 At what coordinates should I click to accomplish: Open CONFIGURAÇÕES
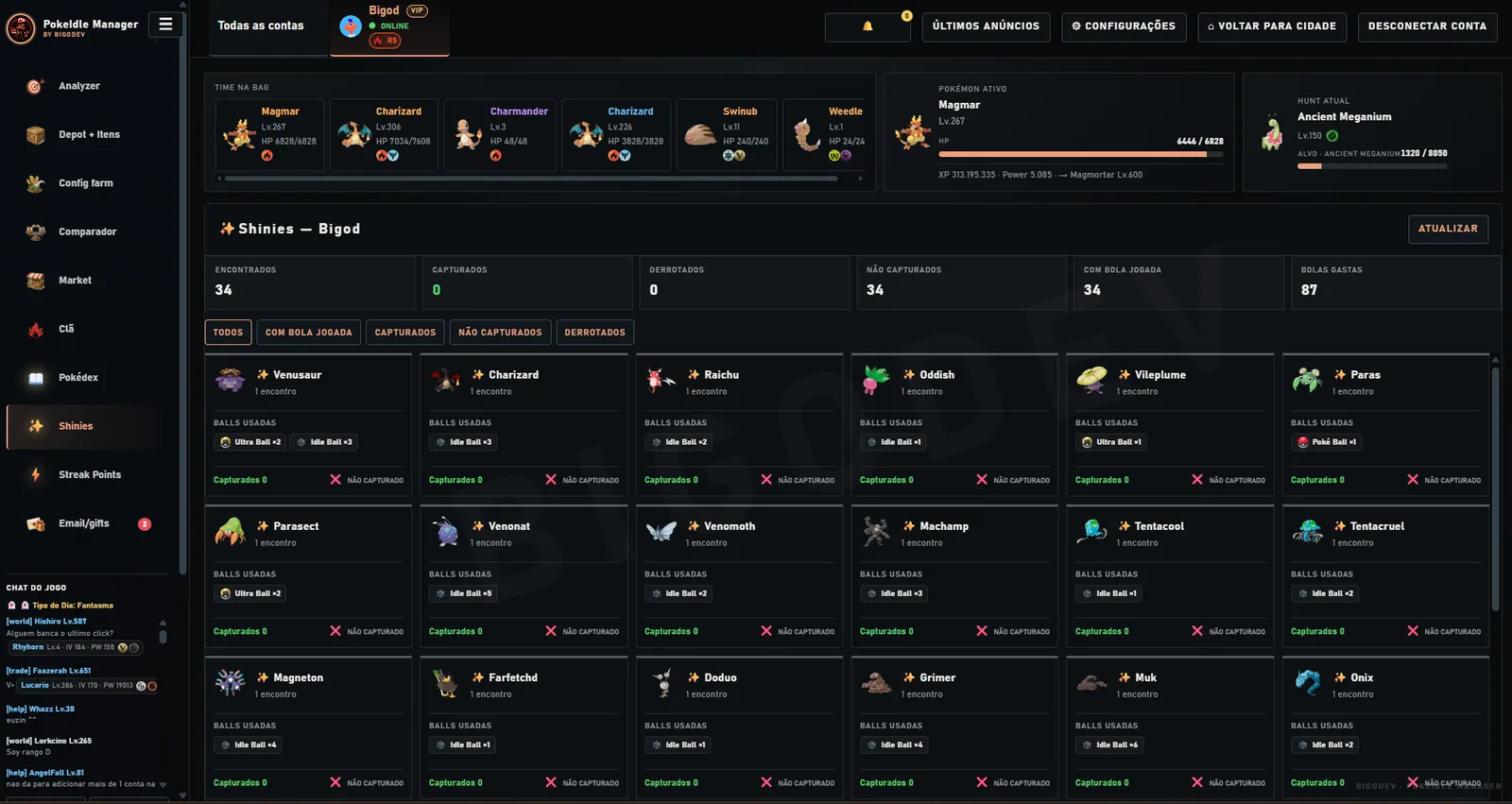(1123, 26)
